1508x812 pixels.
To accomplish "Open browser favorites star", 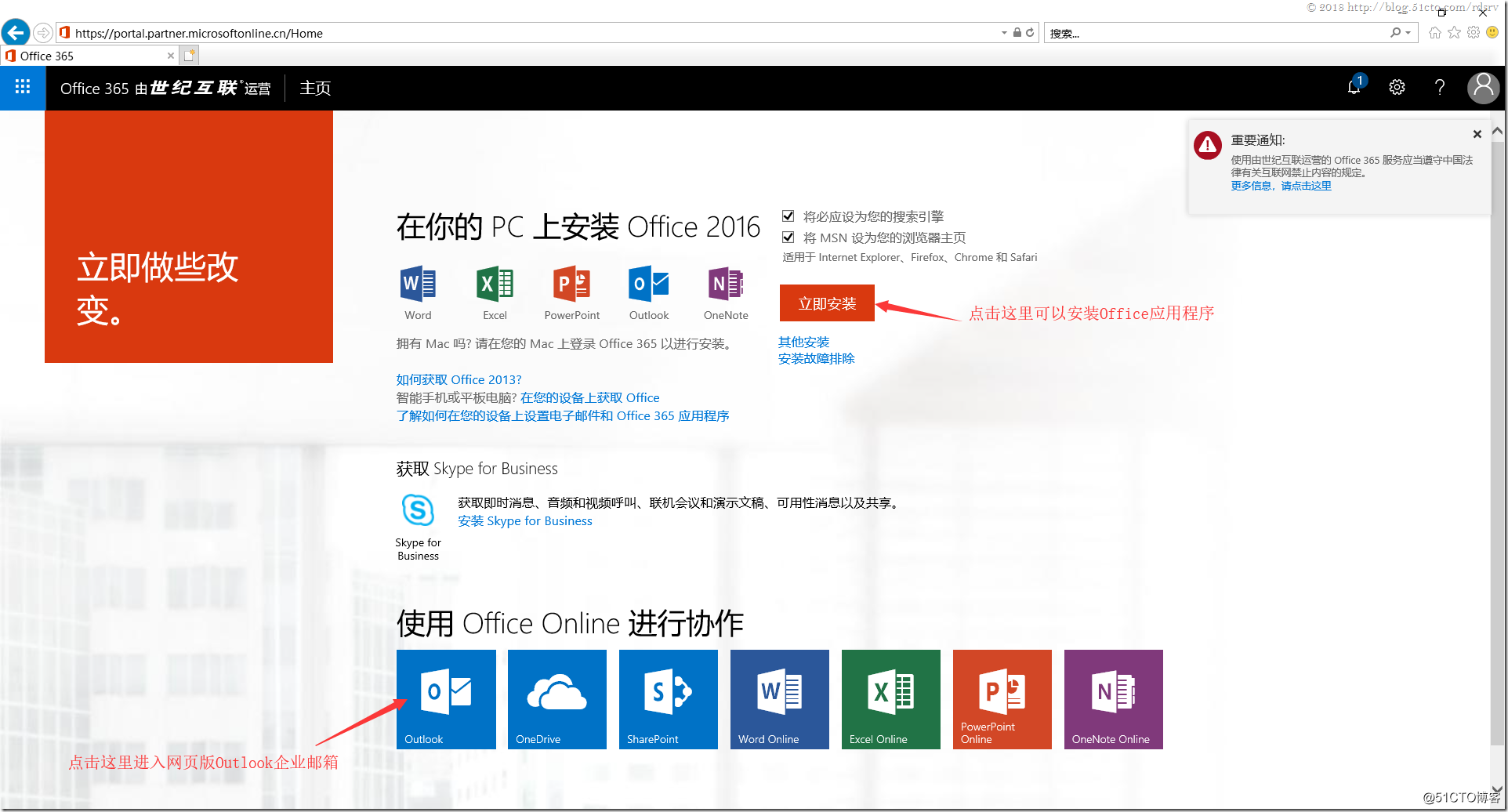I will click(x=1454, y=33).
